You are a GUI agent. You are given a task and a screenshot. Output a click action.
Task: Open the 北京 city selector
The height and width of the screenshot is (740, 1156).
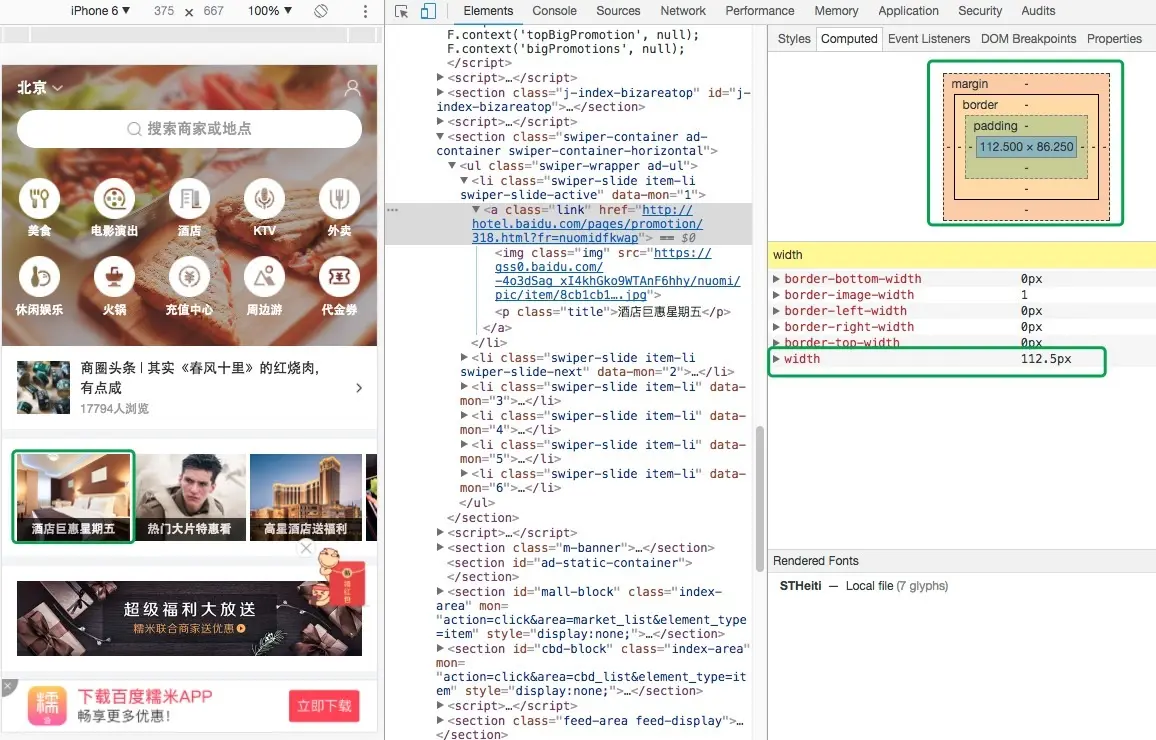click(40, 88)
